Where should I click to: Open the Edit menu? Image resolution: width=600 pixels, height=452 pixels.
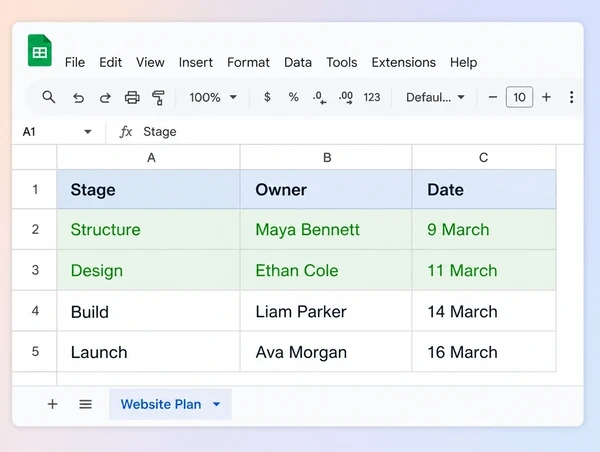pyautogui.click(x=110, y=62)
